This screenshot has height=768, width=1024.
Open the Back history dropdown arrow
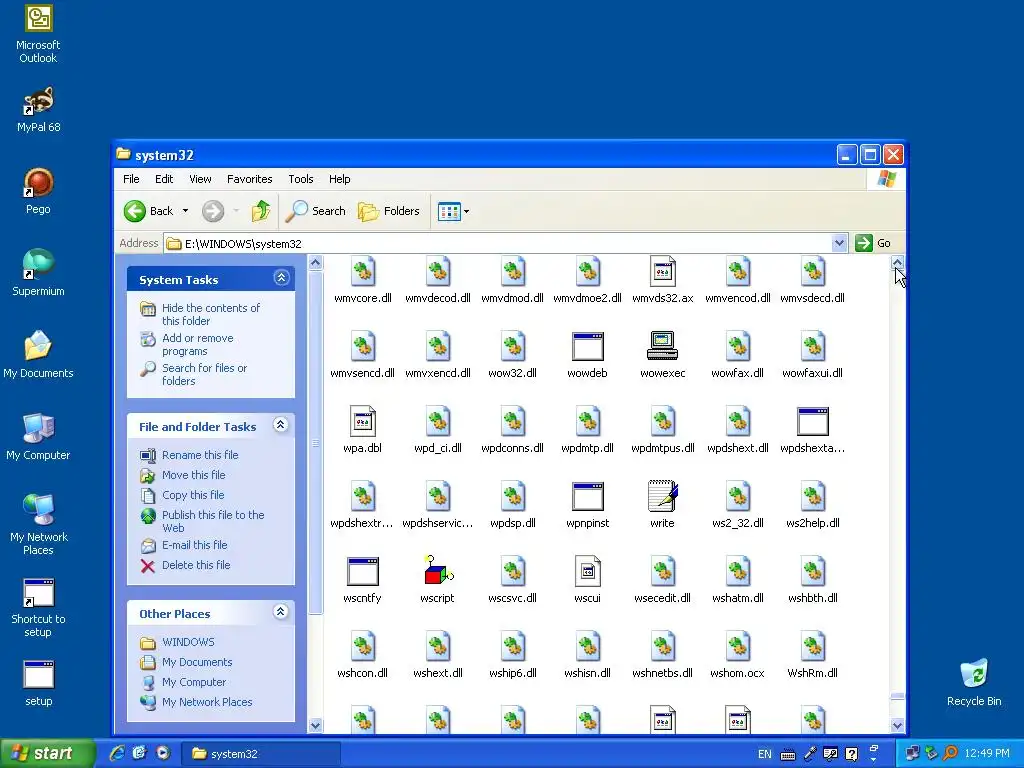click(185, 211)
